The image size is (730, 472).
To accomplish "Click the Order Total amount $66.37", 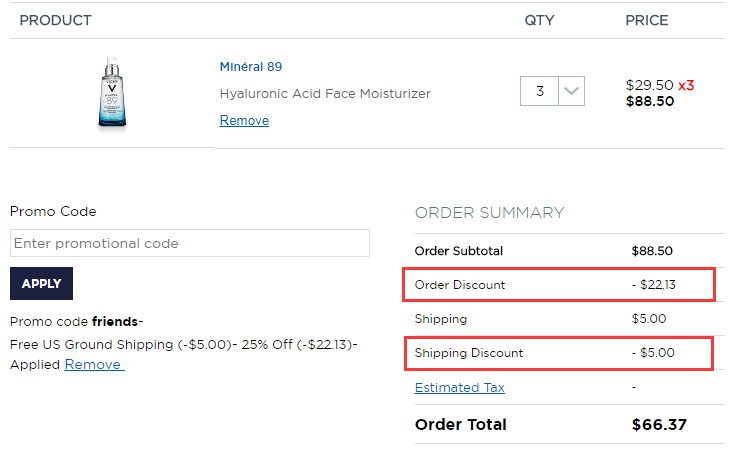I will (659, 424).
